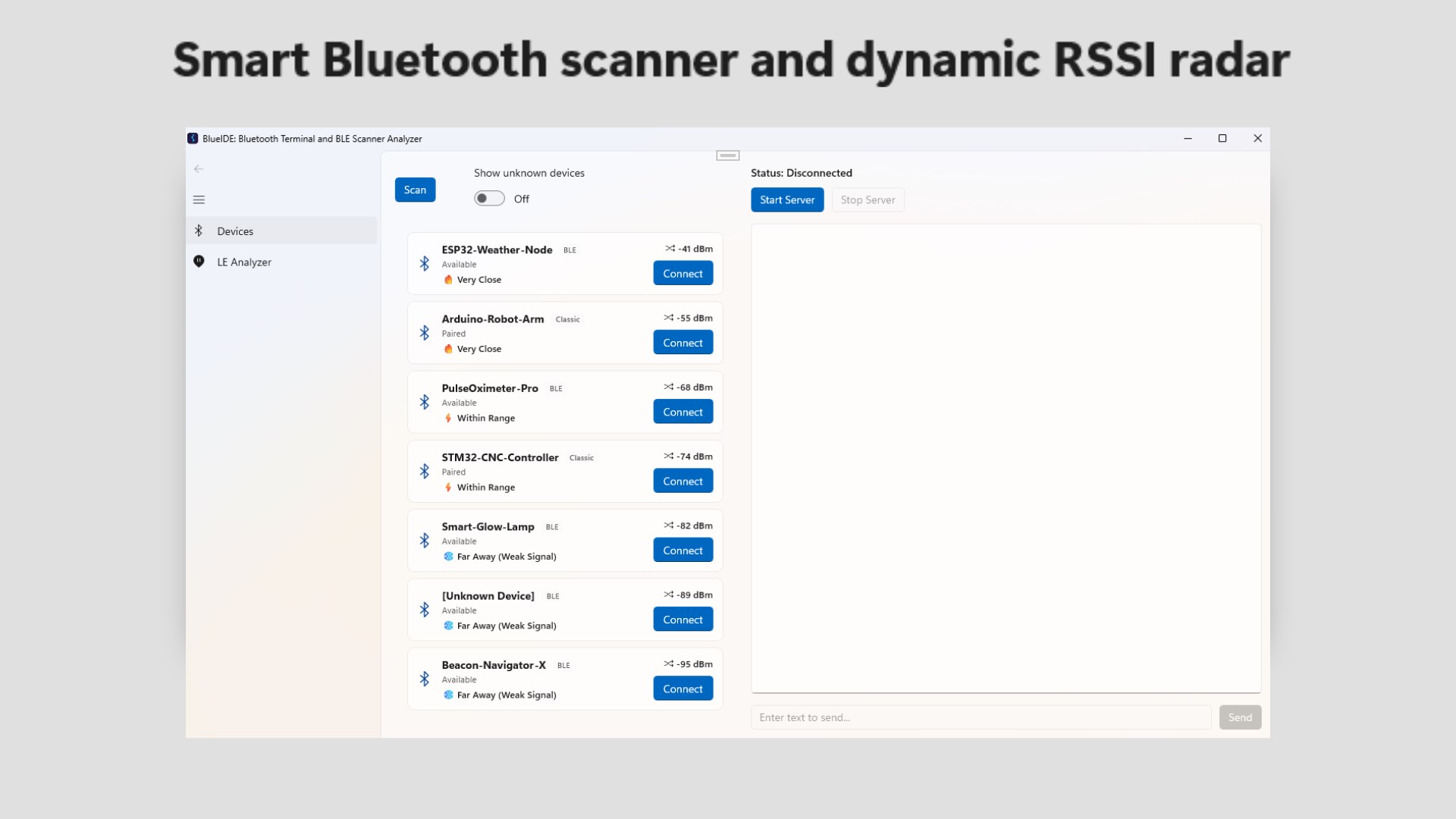This screenshot has width=1456, height=819.
Task: Click the STM32-CNC-Controller Classic tag
Action: pyautogui.click(x=582, y=458)
